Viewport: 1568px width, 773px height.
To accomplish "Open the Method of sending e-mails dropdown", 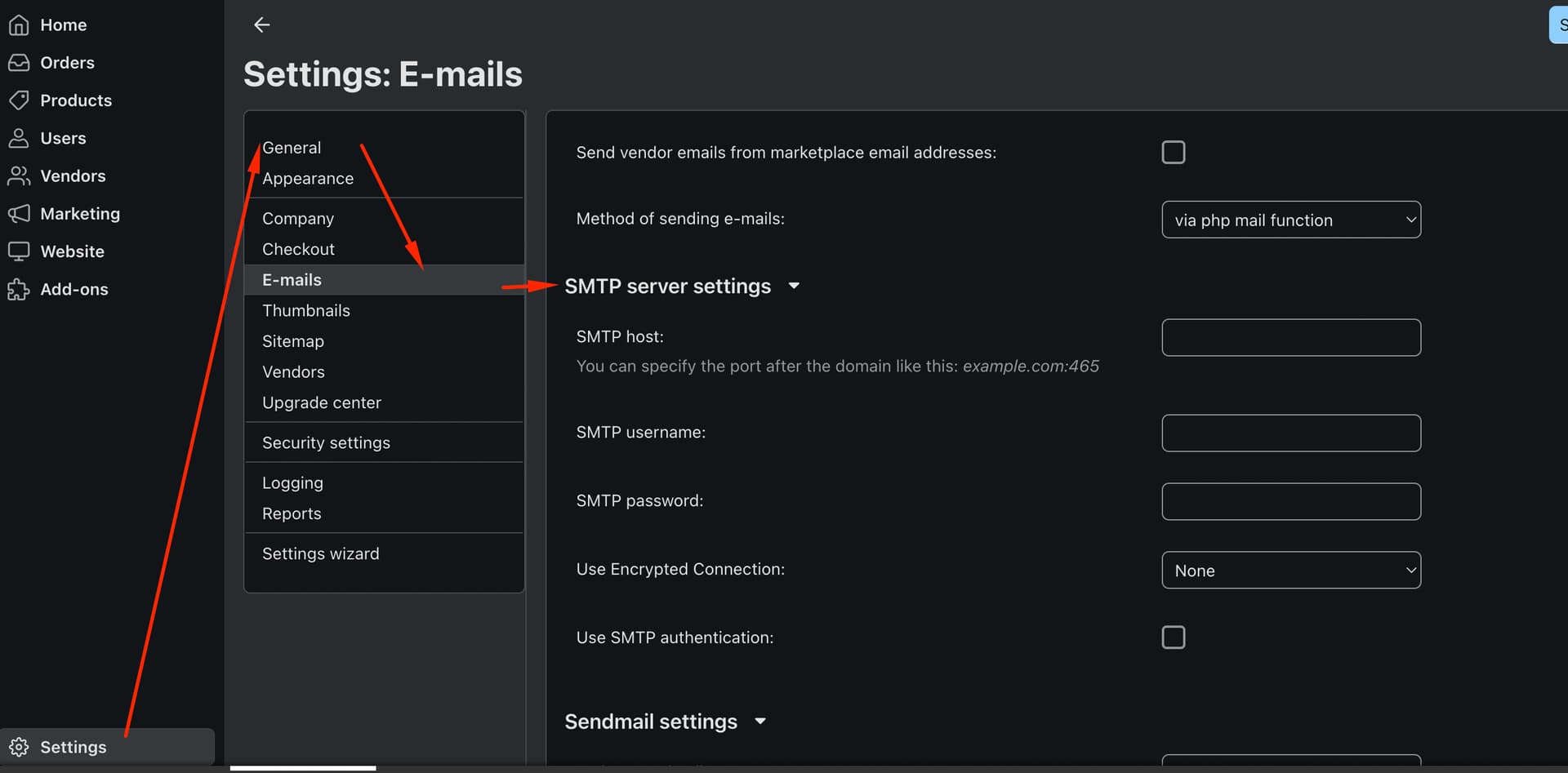I will (x=1290, y=220).
